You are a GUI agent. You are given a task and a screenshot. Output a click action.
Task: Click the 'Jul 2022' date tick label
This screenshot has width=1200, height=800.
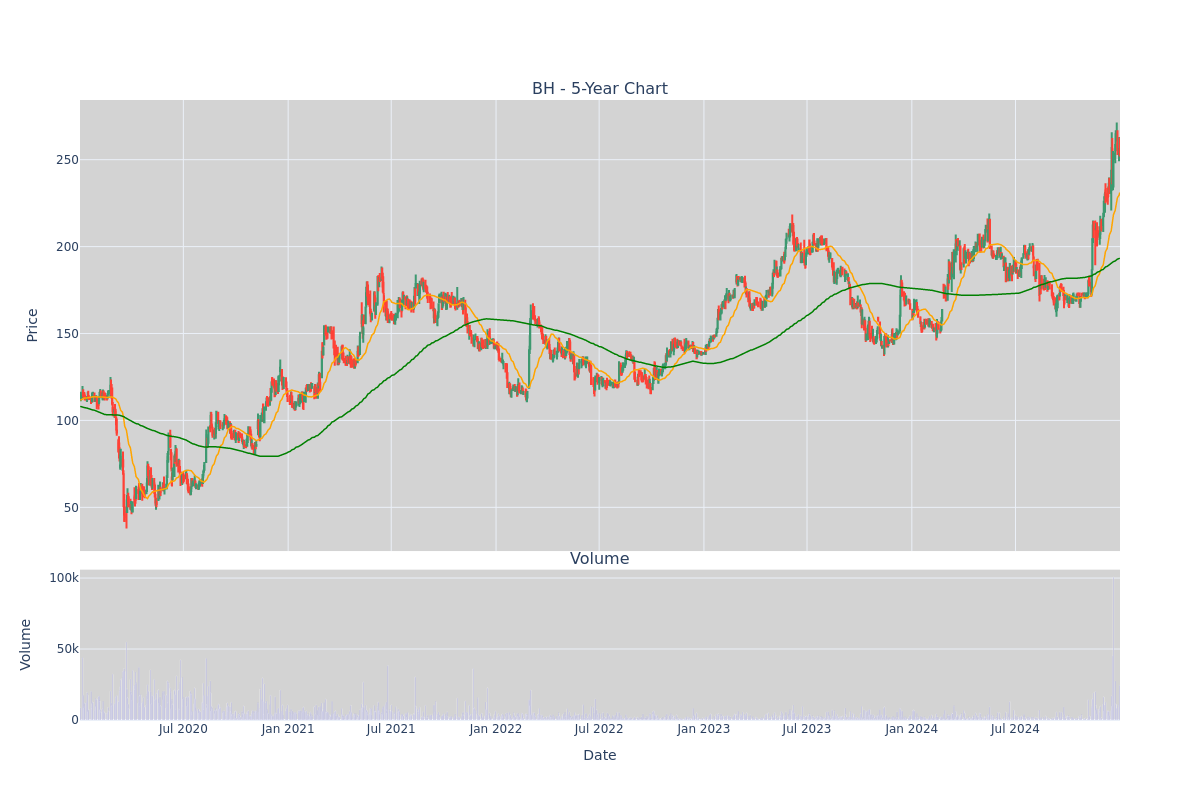click(x=599, y=729)
